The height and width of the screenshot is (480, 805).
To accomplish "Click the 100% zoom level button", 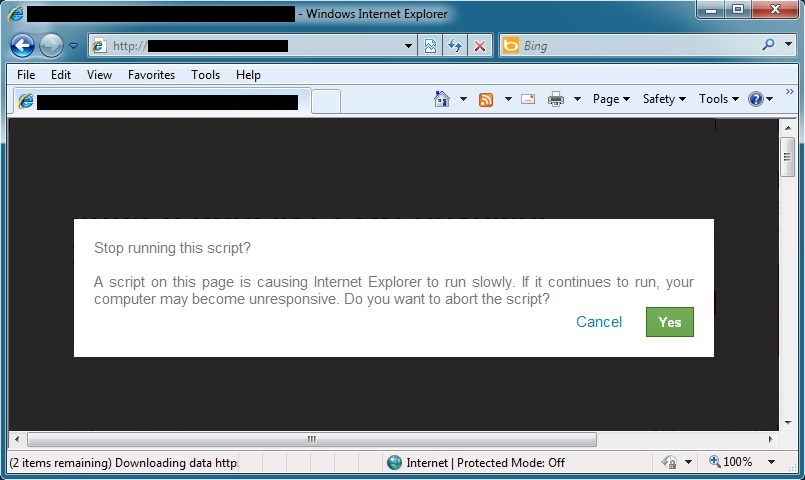I will point(731,462).
